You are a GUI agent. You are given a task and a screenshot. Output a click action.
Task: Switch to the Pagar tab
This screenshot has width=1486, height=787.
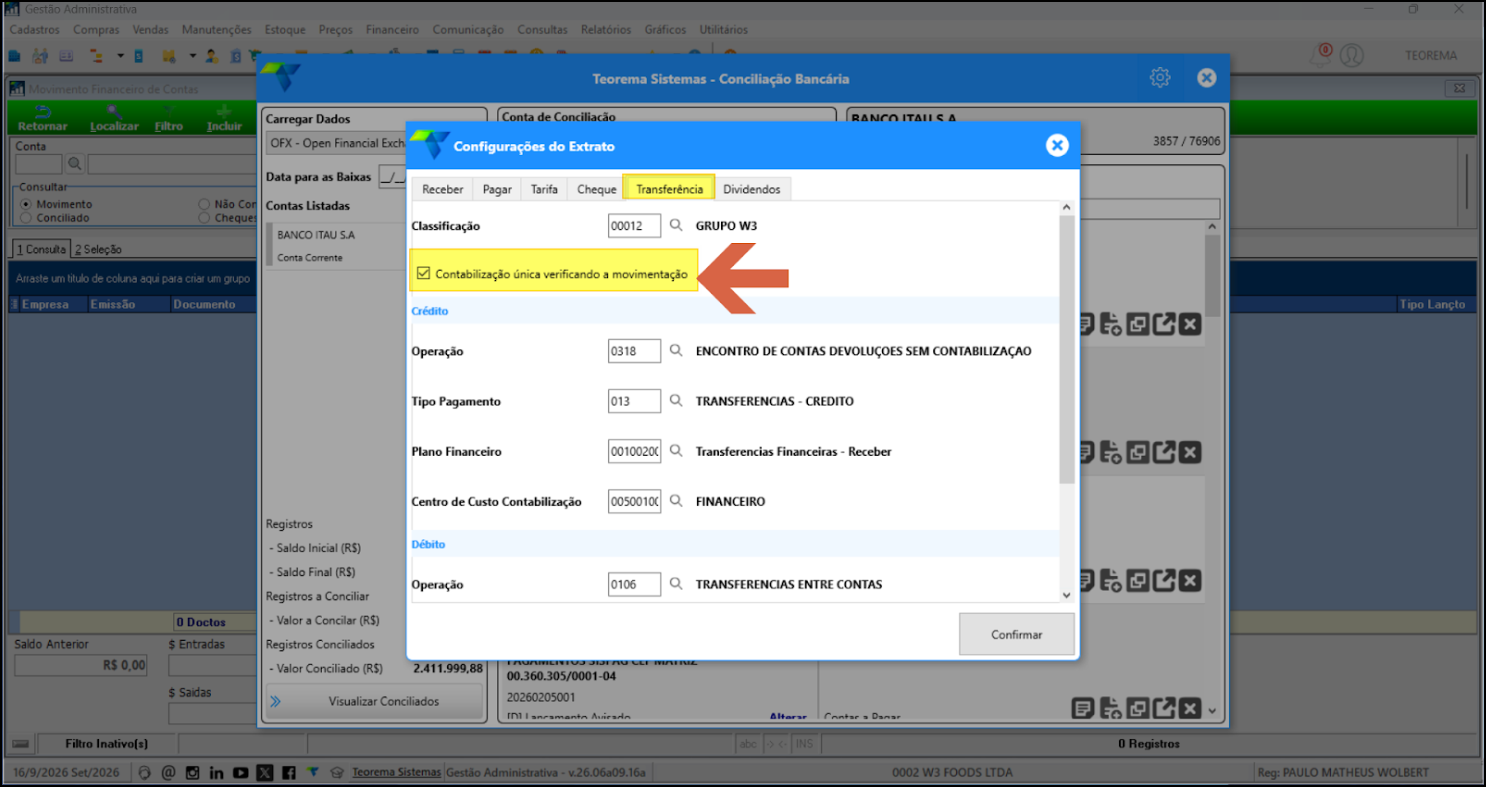[x=497, y=189]
